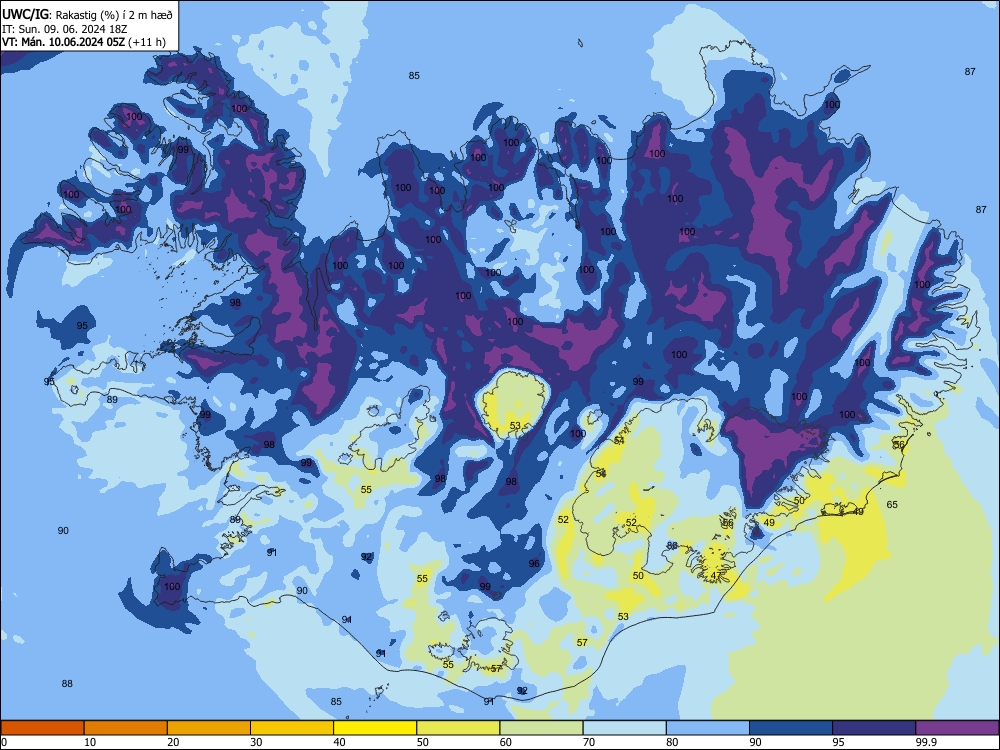Click the 50–60 pale yellow legend swatch
Viewport: 1000px width, 750px height.
tap(458, 728)
